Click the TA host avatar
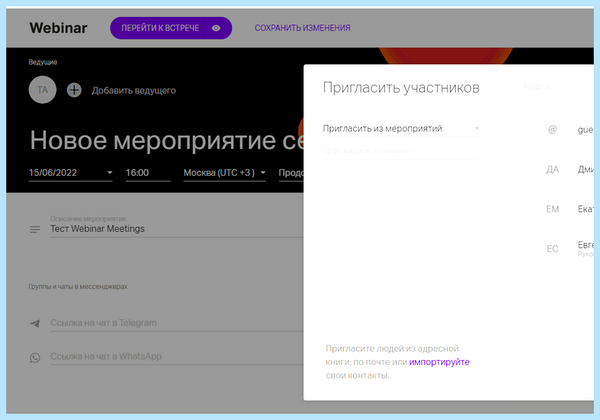Viewport: 600px width, 420px height. 42,90
